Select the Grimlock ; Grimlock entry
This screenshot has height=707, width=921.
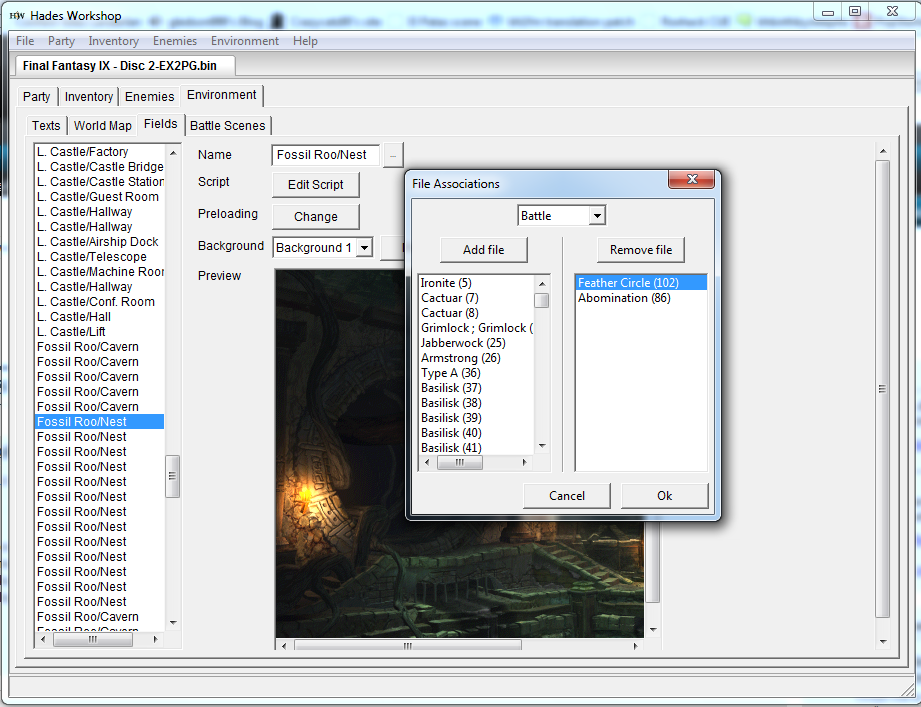(476, 328)
